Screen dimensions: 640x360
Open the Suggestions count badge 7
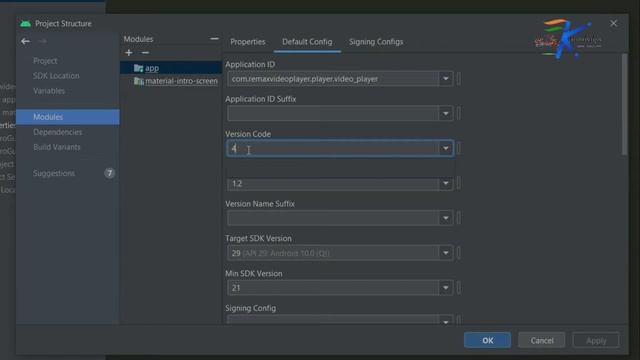point(109,173)
